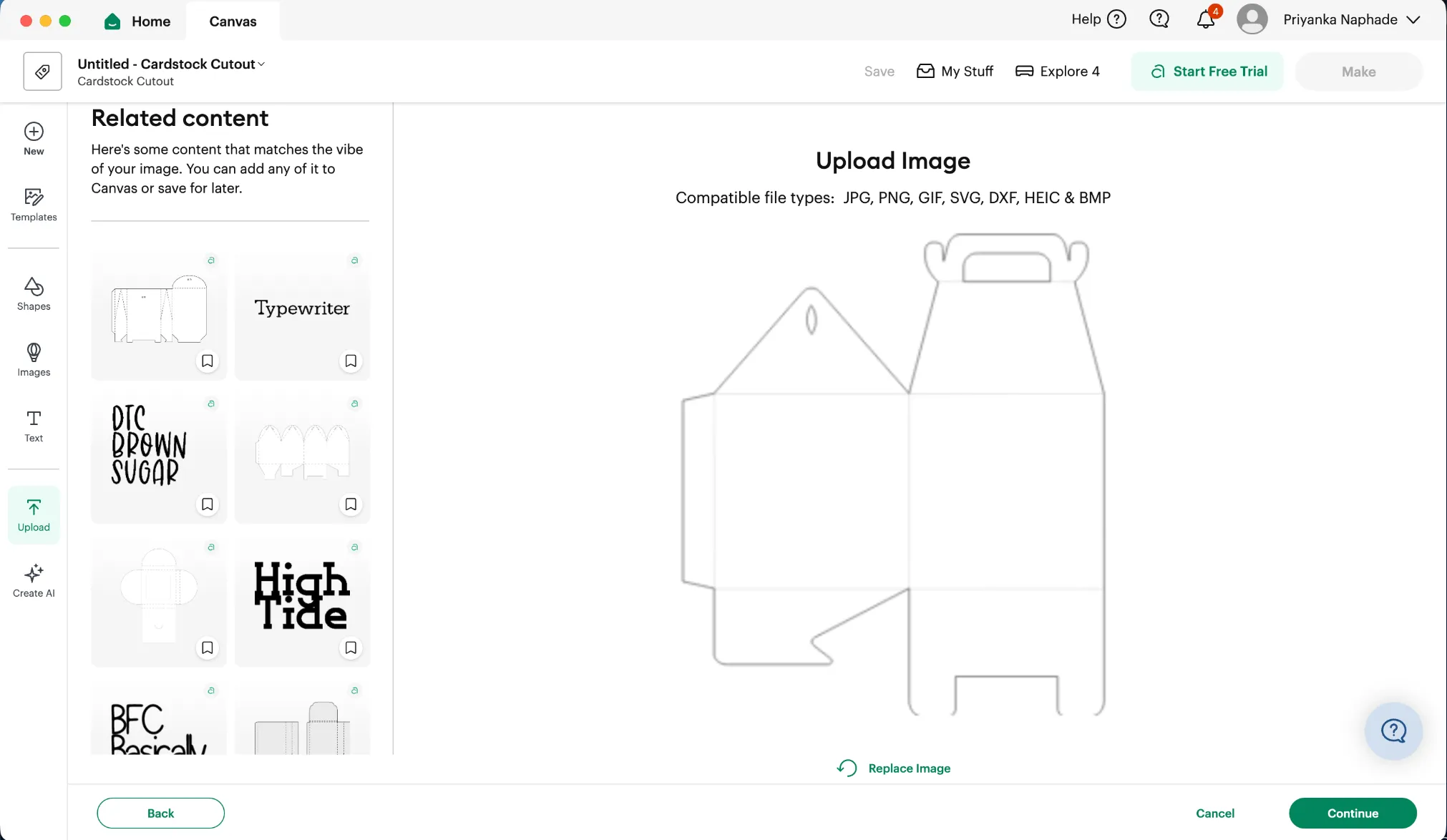This screenshot has height=840, width=1447.
Task: Select the Text tool
Action: click(x=34, y=426)
